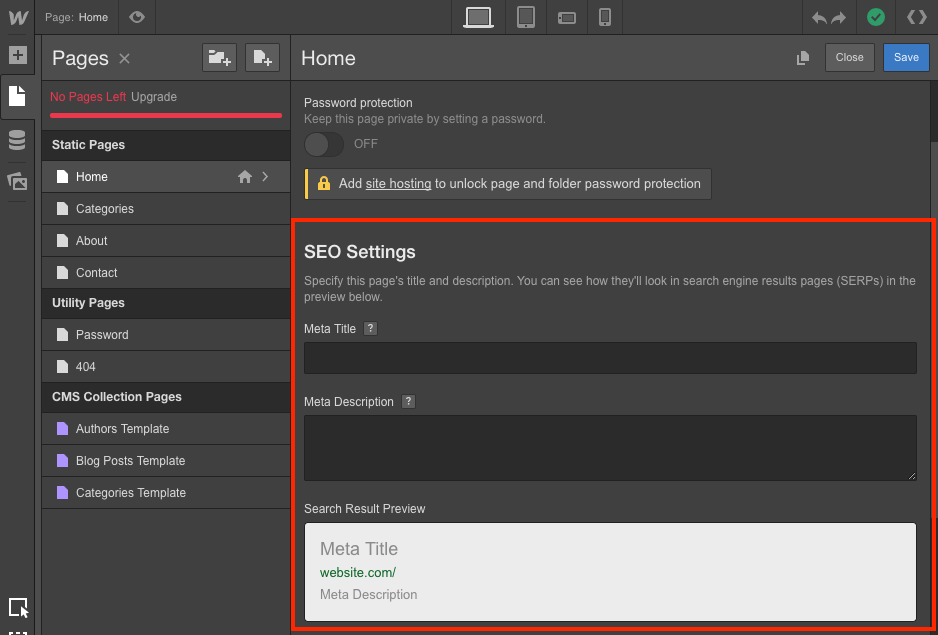Open the CMS Collections database icon
938x635 pixels.
[17, 140]
